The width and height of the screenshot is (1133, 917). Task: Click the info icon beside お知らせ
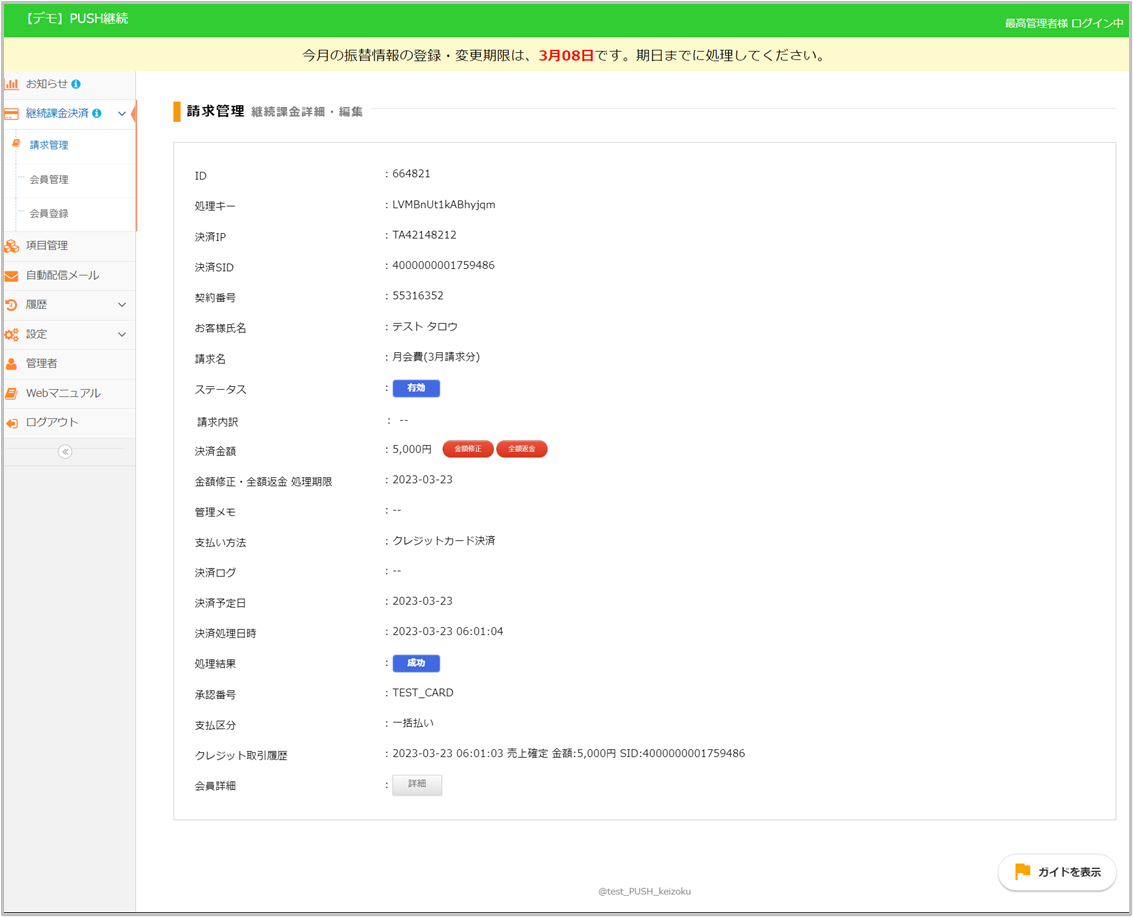coord(76,84)
